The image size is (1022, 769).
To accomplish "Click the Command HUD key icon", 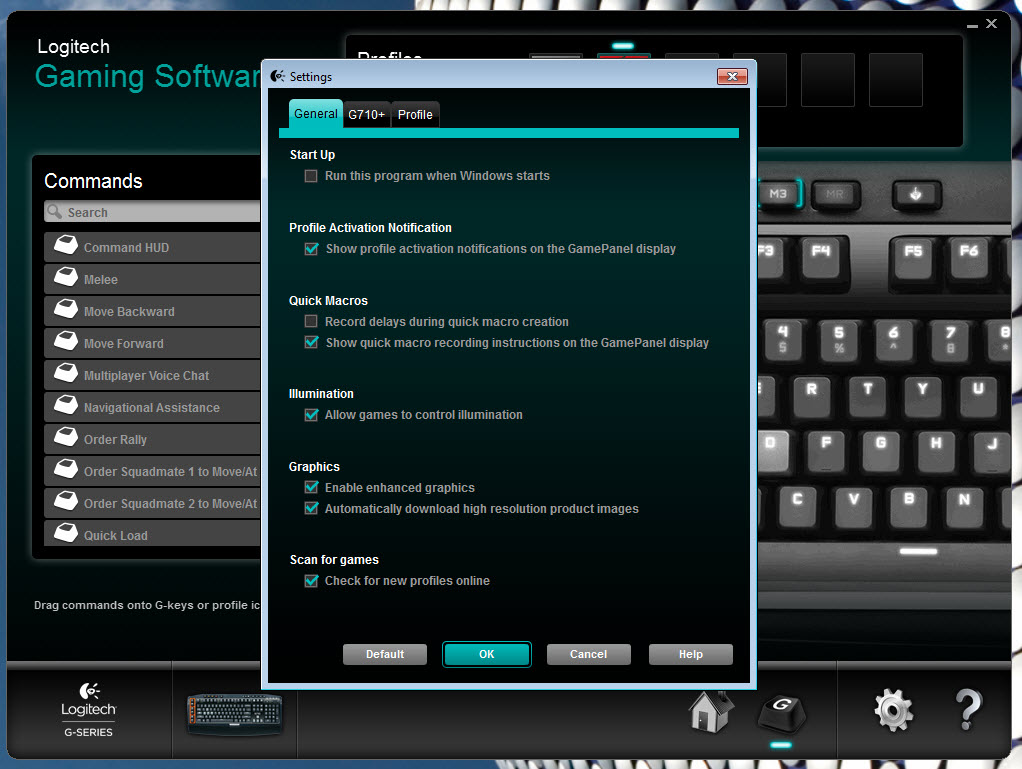I will pos(66,246).
